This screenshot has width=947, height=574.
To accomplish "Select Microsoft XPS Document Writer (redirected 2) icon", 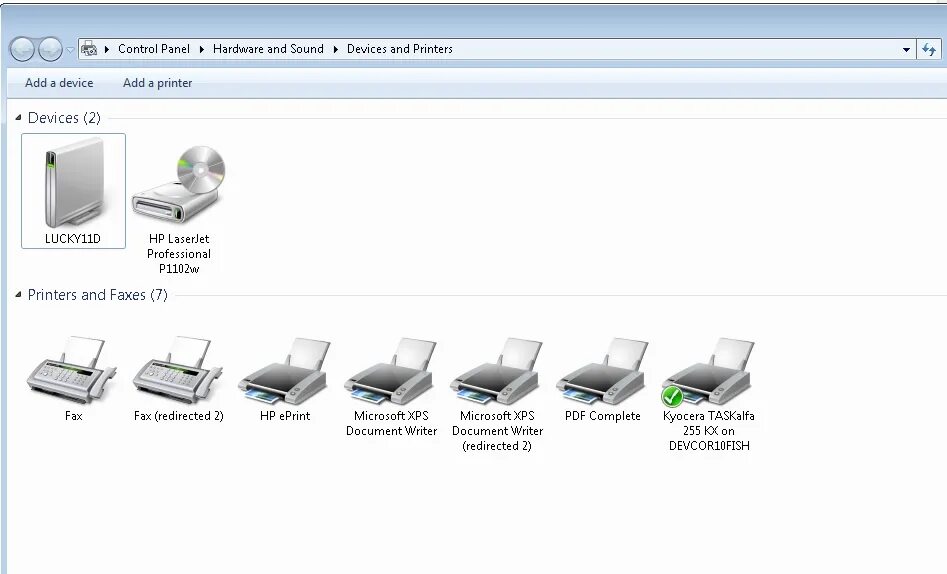I will (x=496, y=370).
